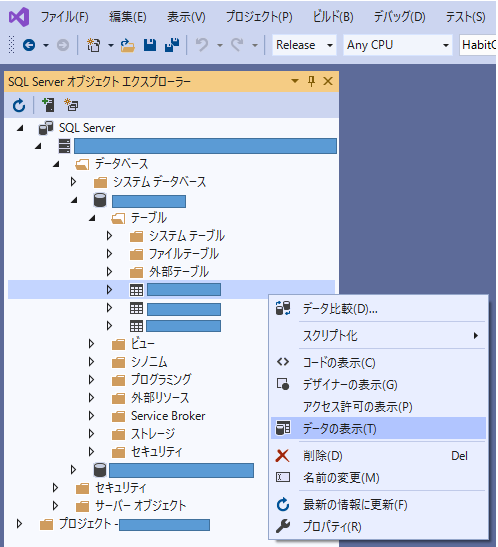
Task: Choose 削除(D) from context menu
Action: point(378,456)
